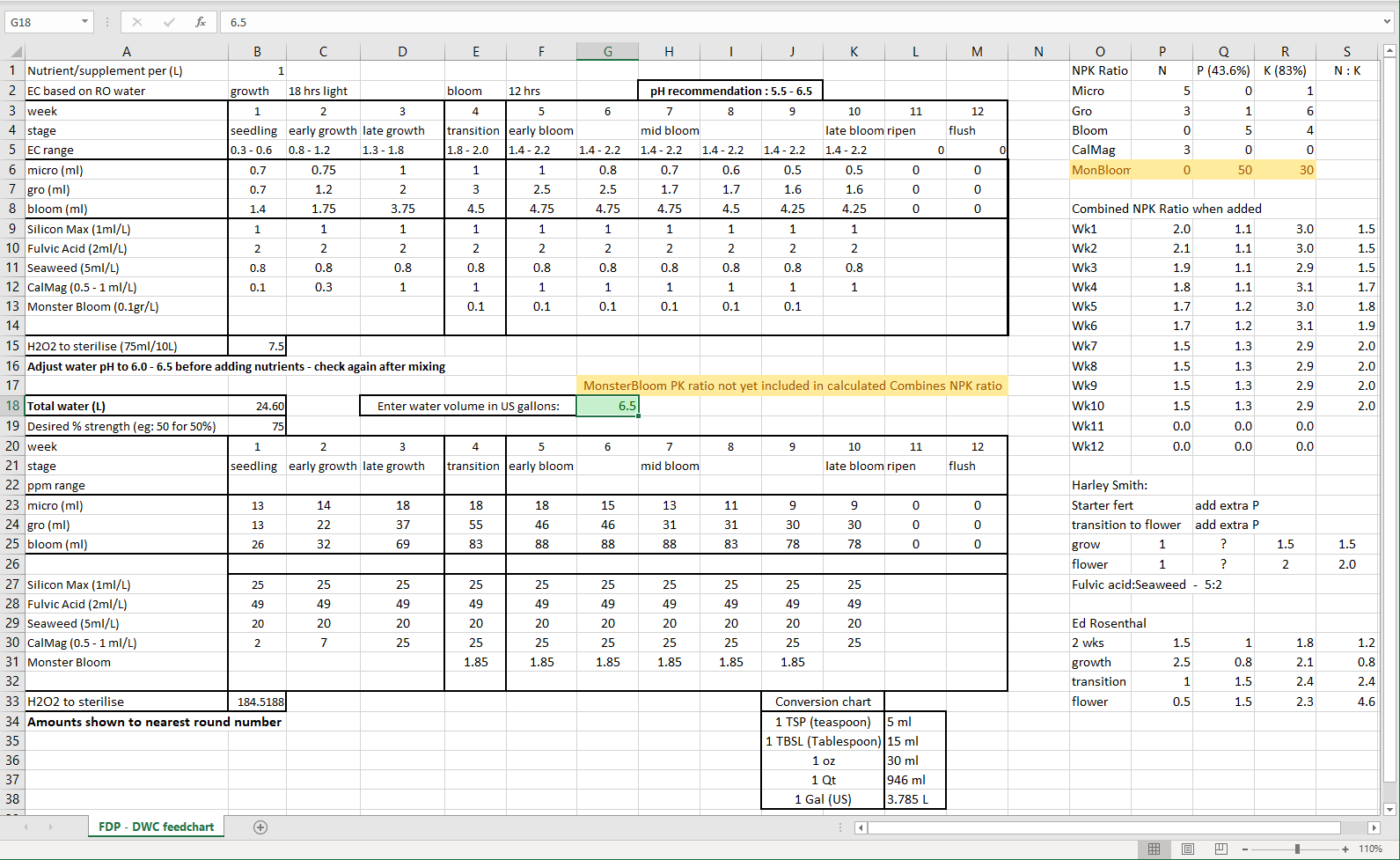Select the green cell containing 6.5
The height and width of the screenshot is (860, 1400).
click(x=607, y=406)
